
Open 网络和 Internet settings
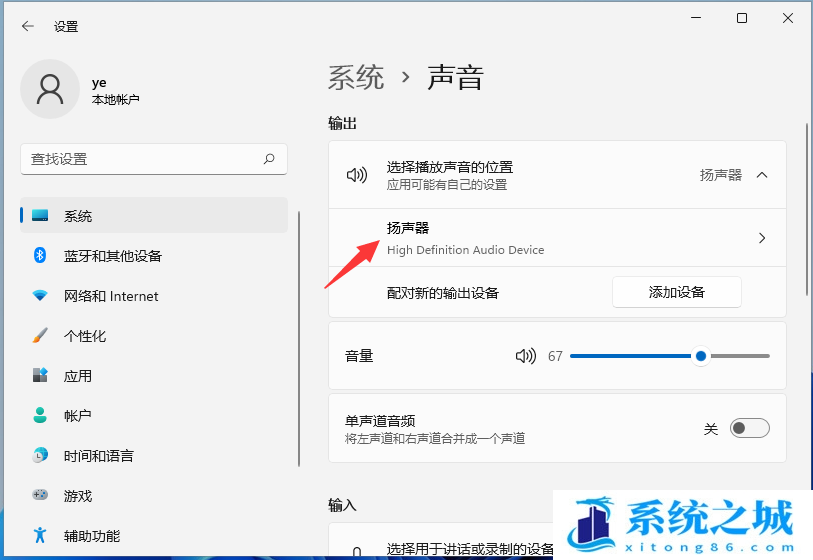tap(154, 296)
